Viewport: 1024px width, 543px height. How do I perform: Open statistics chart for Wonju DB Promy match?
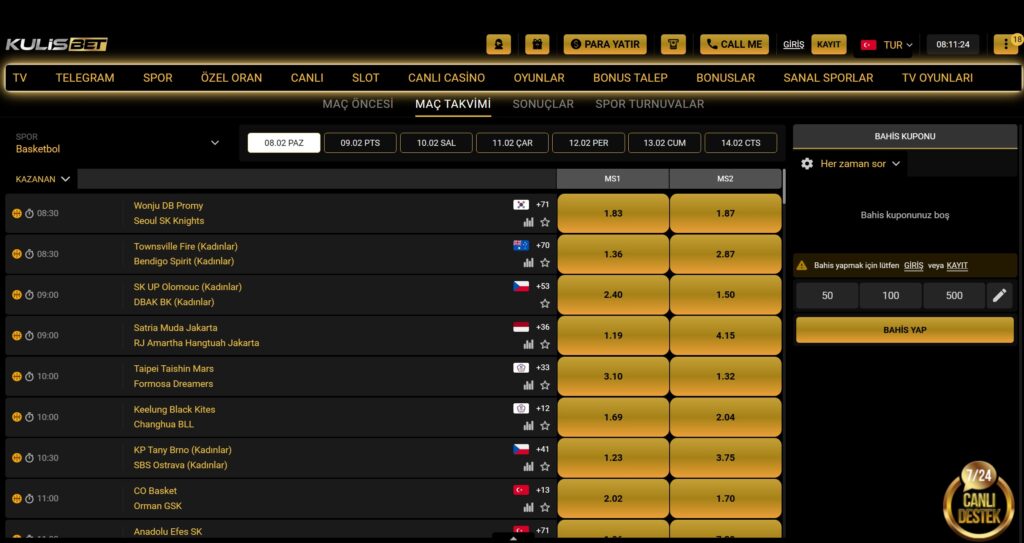coord(528,222)
